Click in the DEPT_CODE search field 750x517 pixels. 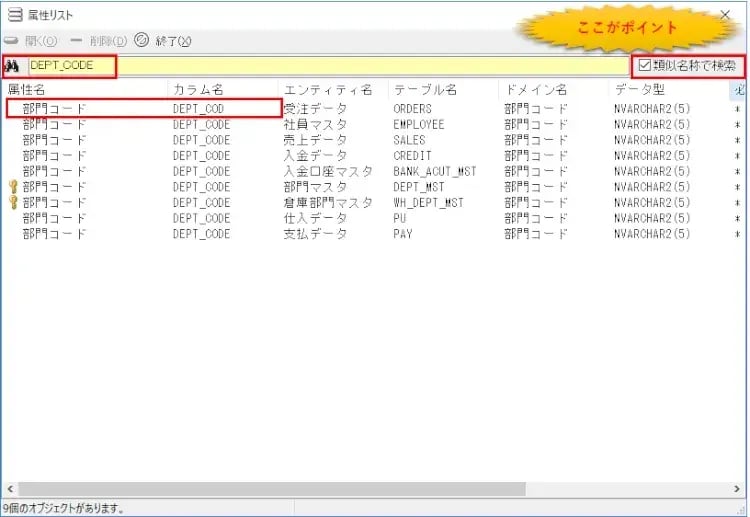pyautogui.click(x=320, y=67)
